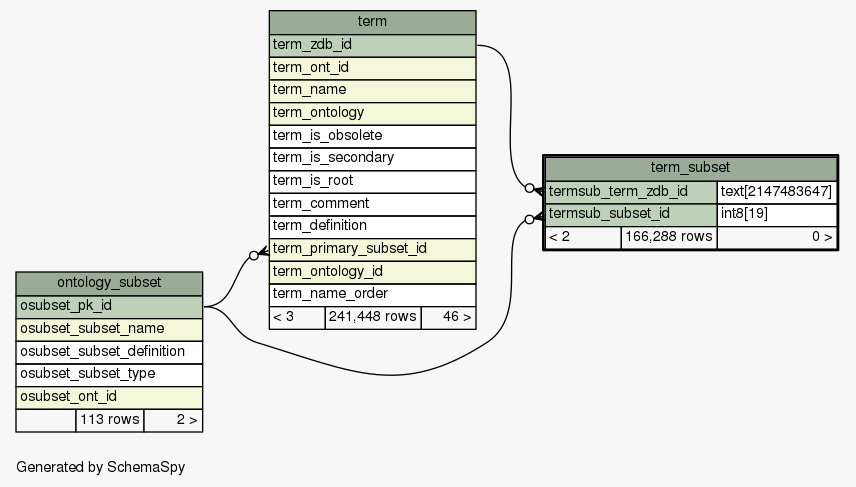This screenshot has width=856, height=487.
Task: Click the 166,288 rows cell in term_subset
Action: (x=668, y=238)
